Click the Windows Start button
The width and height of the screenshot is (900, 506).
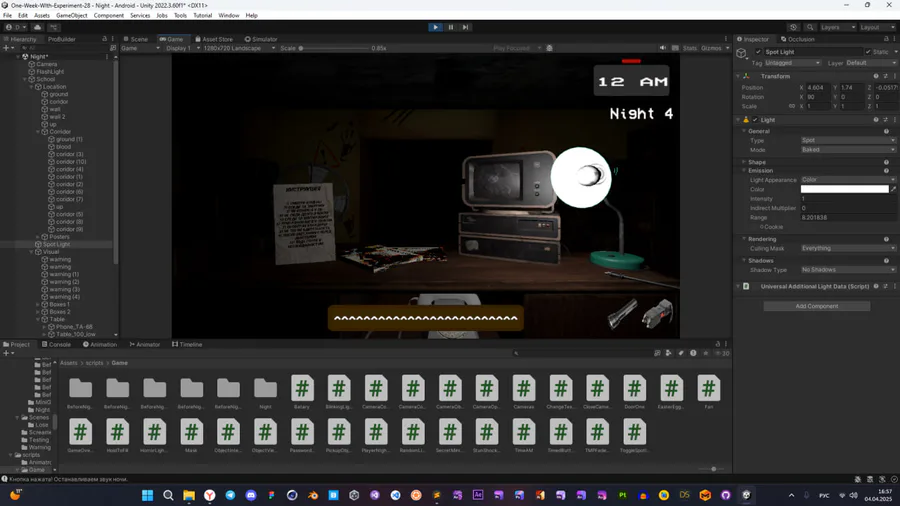[148, 495]
